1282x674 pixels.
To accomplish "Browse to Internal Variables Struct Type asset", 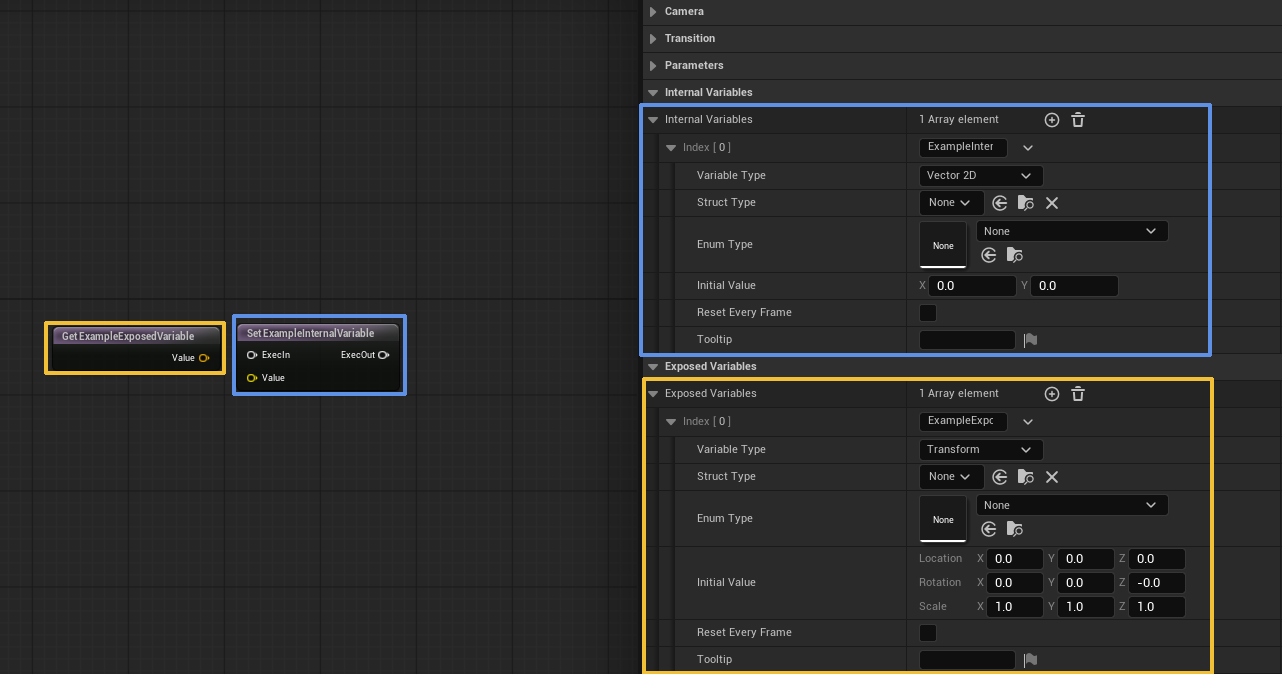I will [x=1026, y=203].
